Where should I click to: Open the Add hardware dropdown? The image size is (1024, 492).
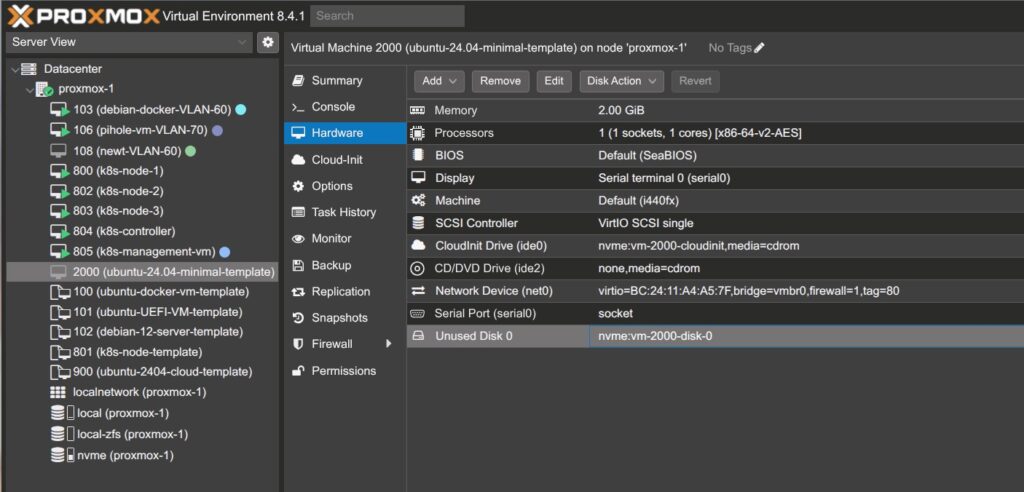point(440,81)
